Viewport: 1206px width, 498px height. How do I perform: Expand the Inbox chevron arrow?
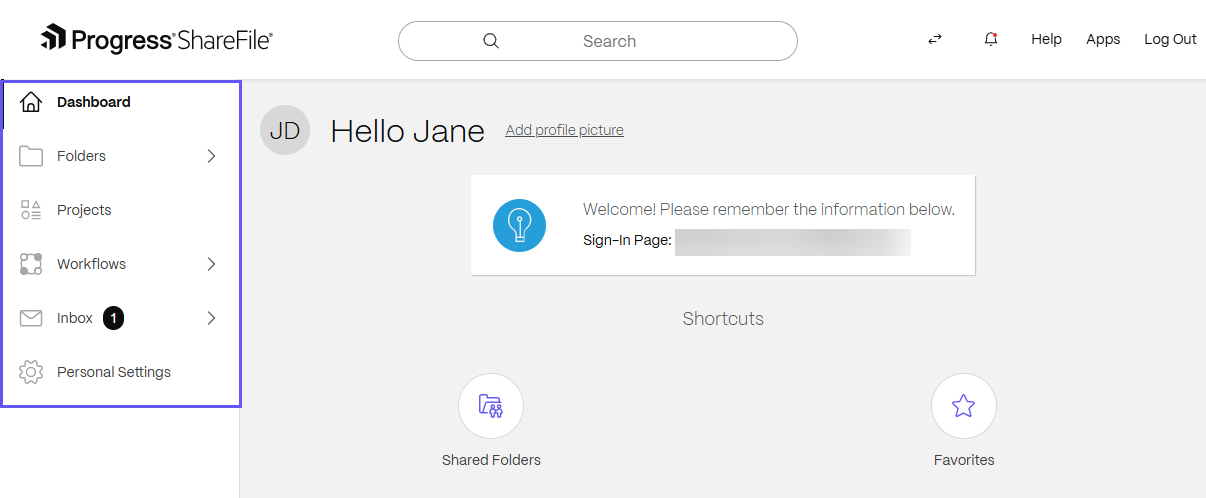(211, 318)
